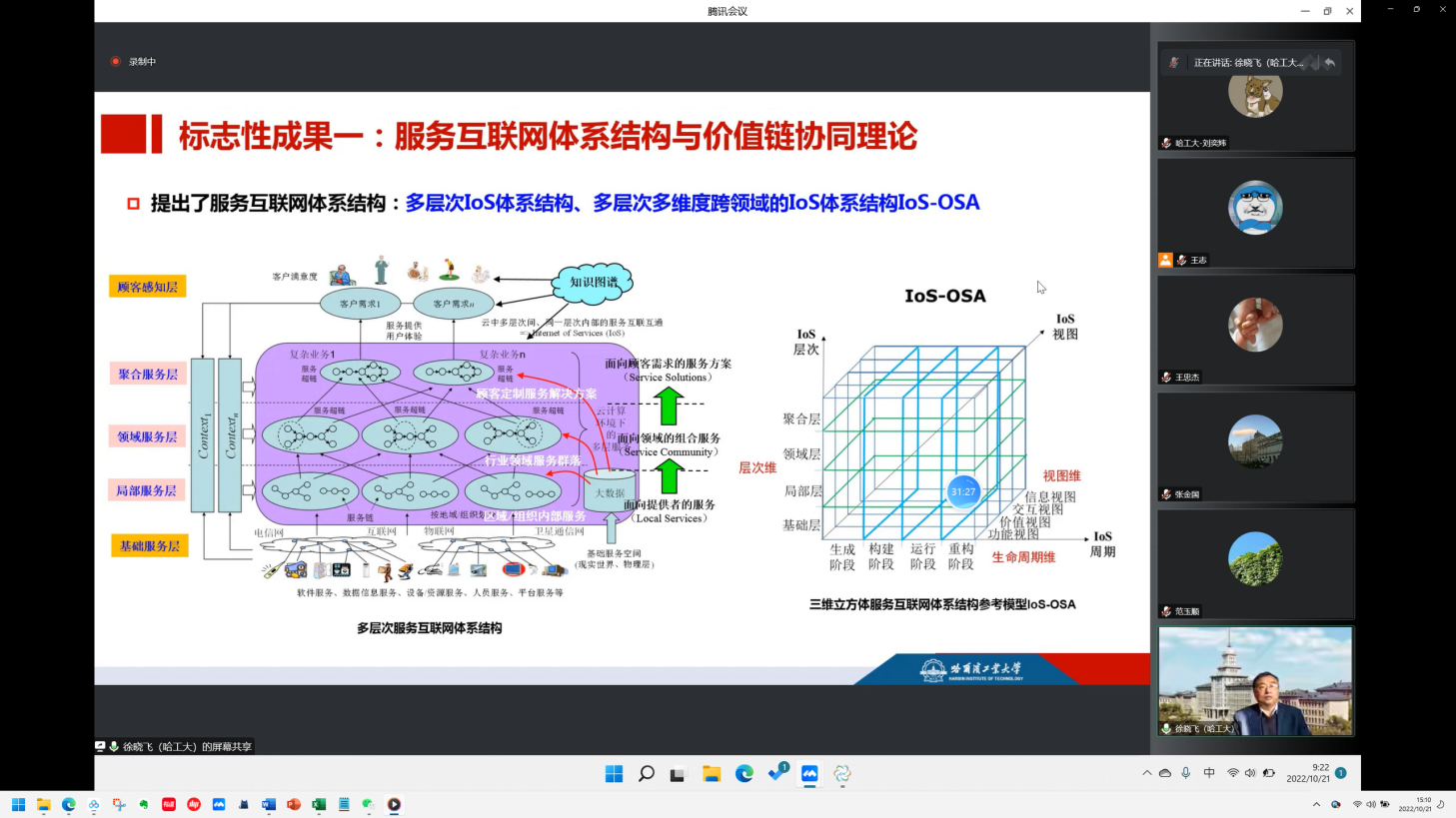Launch PowerPoint from the bottom-left taskbar
The width and height of the screenshot is (1456, 818).
click(x=294, y=804)
